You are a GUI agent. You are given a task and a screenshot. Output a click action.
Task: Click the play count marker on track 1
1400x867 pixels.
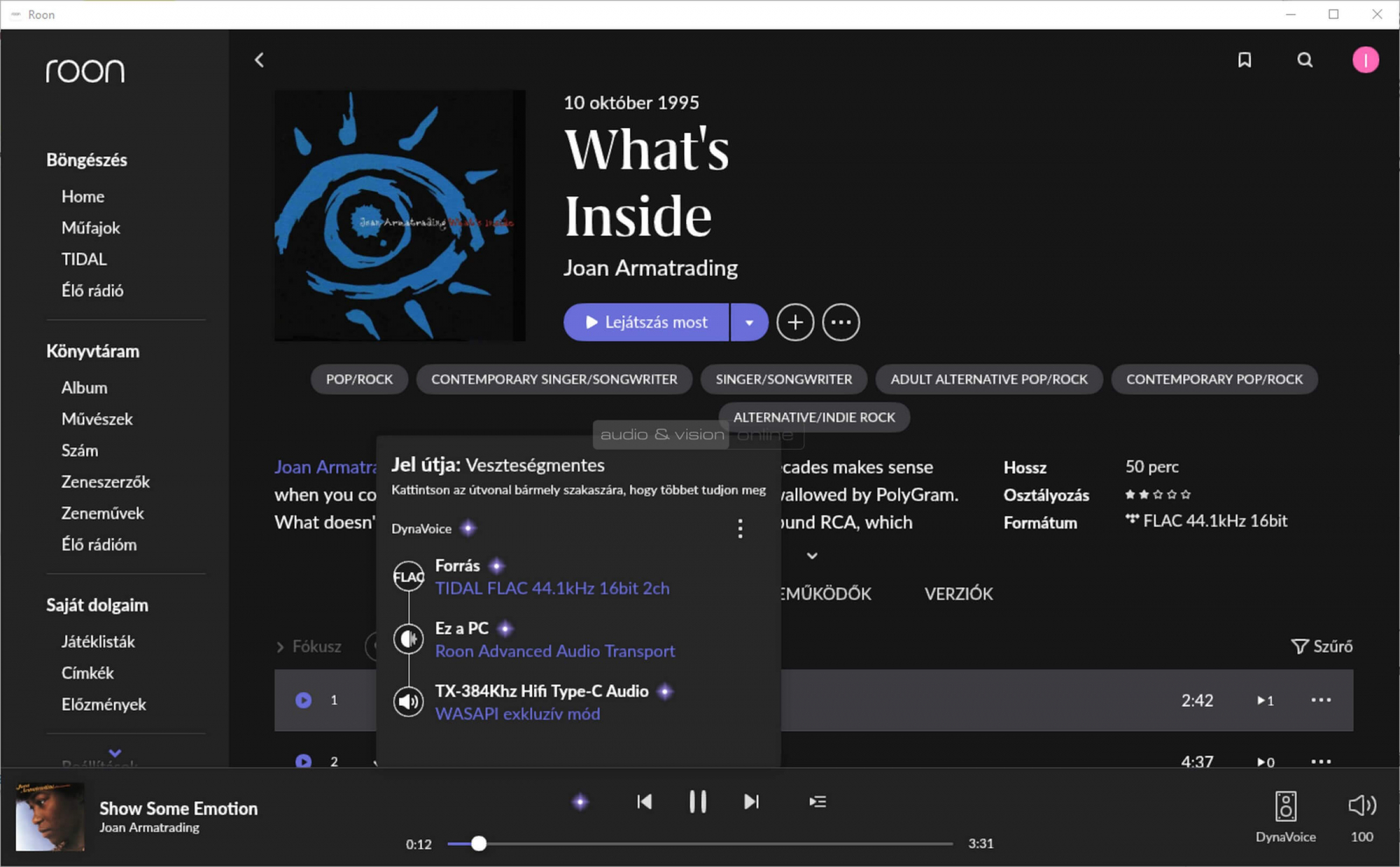point(1266,700)
